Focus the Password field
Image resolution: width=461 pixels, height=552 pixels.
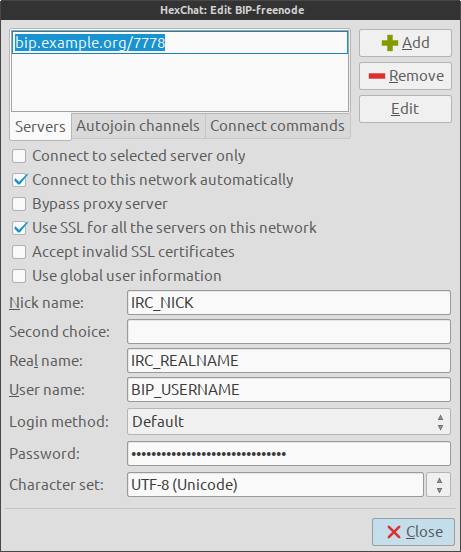pos(289,453)
